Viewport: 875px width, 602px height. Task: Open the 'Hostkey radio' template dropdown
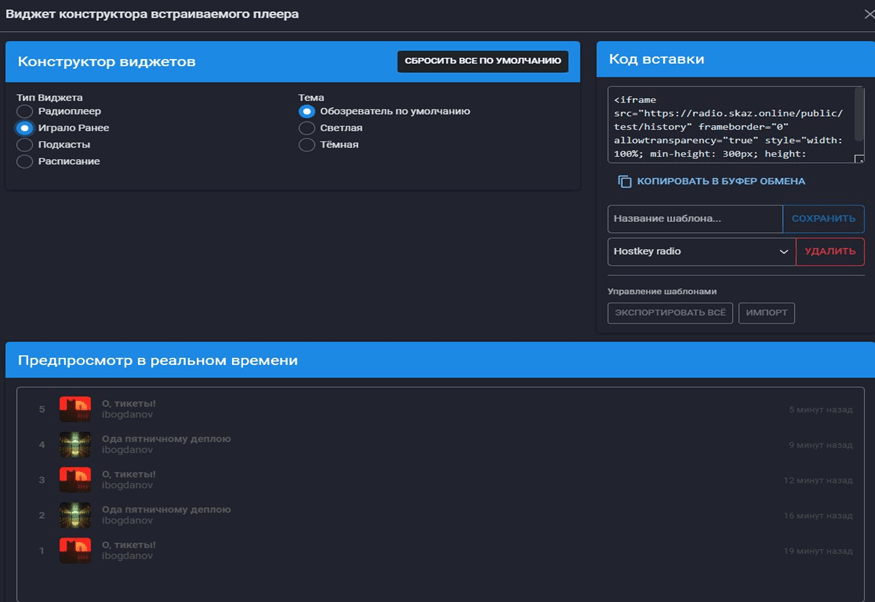[x=701, y=252]
